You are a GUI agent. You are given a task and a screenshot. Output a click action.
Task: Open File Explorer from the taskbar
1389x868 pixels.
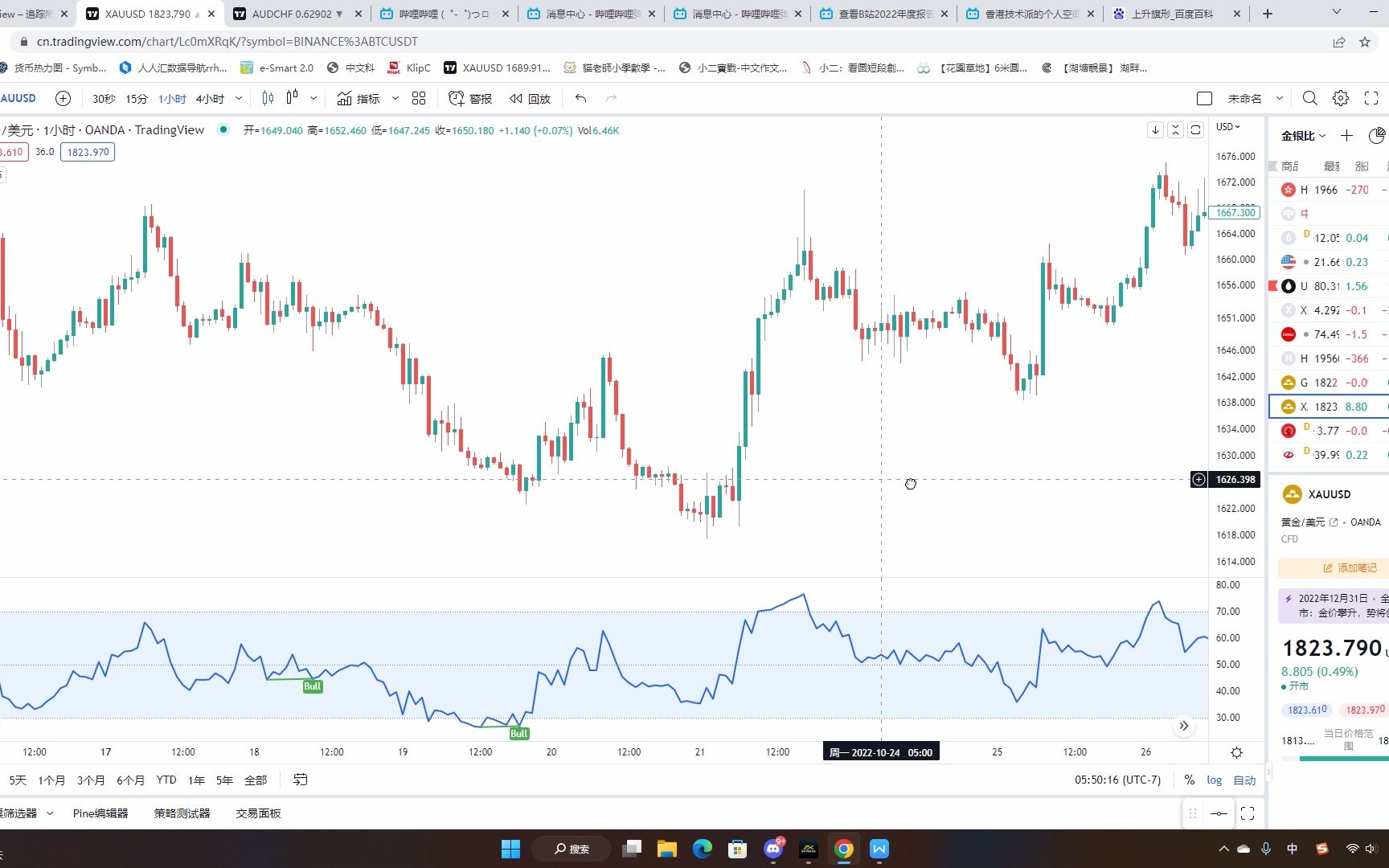pyautogui.click(x=666, y=849)
